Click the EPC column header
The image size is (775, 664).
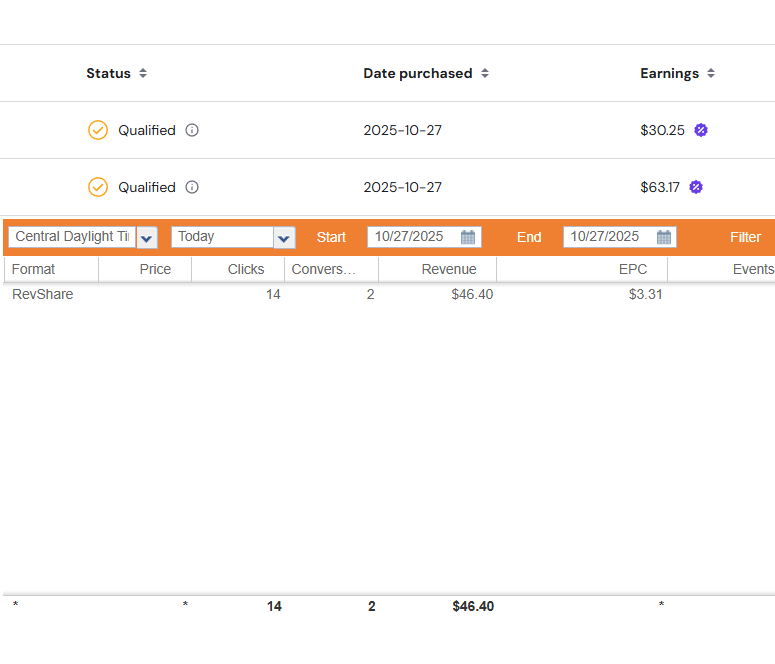[x=632, y=269]
